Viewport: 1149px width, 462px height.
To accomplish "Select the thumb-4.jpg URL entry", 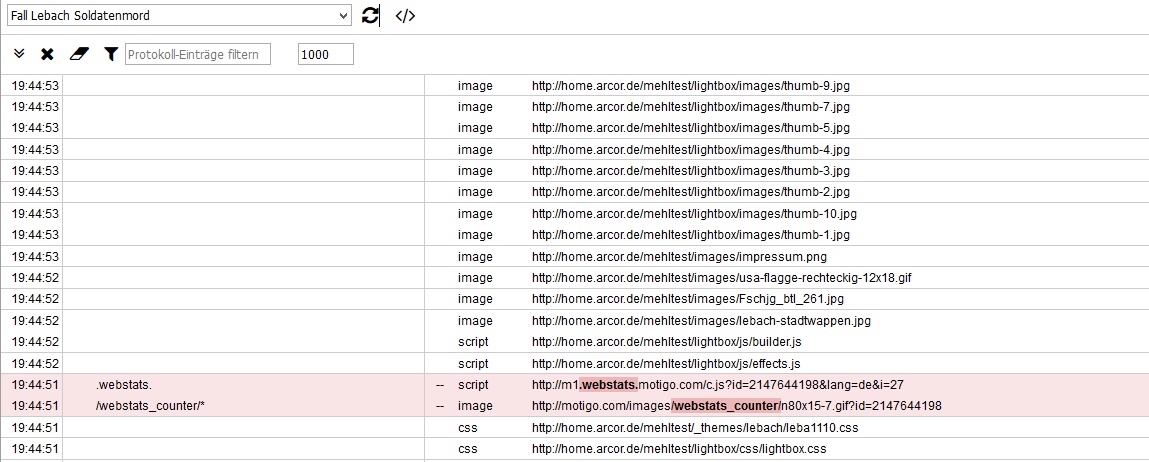I will coord(691,150).
